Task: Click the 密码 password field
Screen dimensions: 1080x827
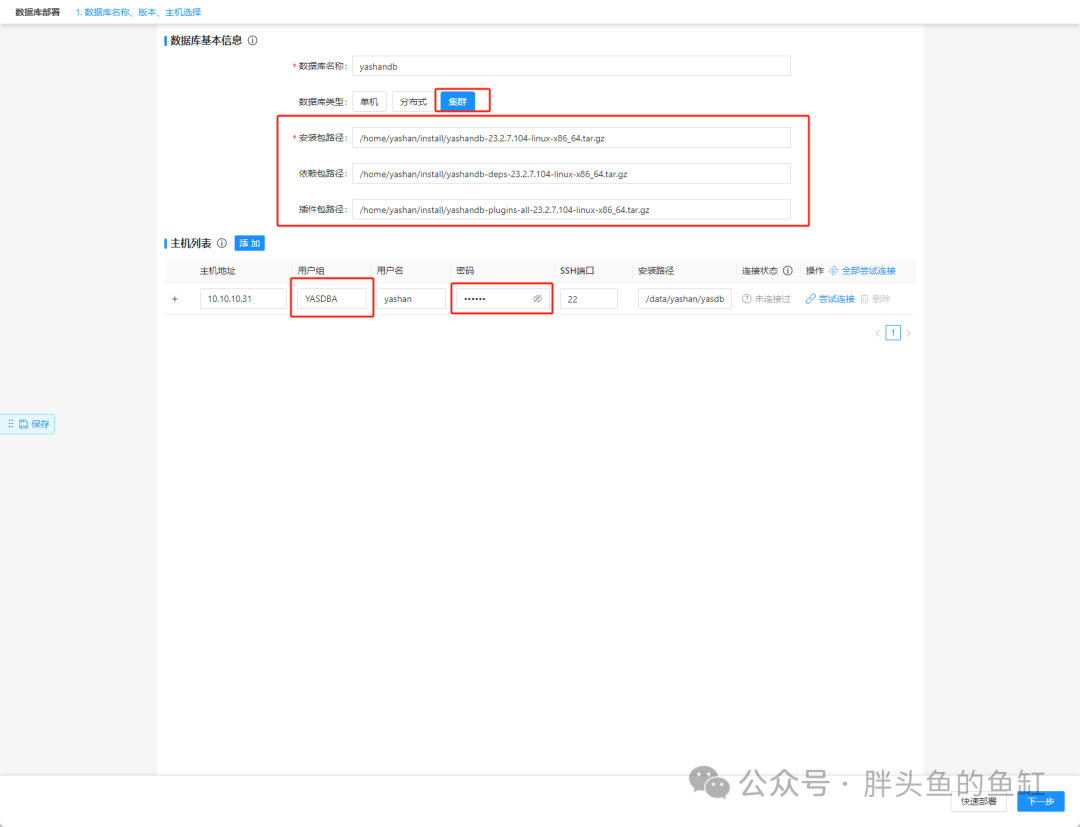Action: [503, 299]
